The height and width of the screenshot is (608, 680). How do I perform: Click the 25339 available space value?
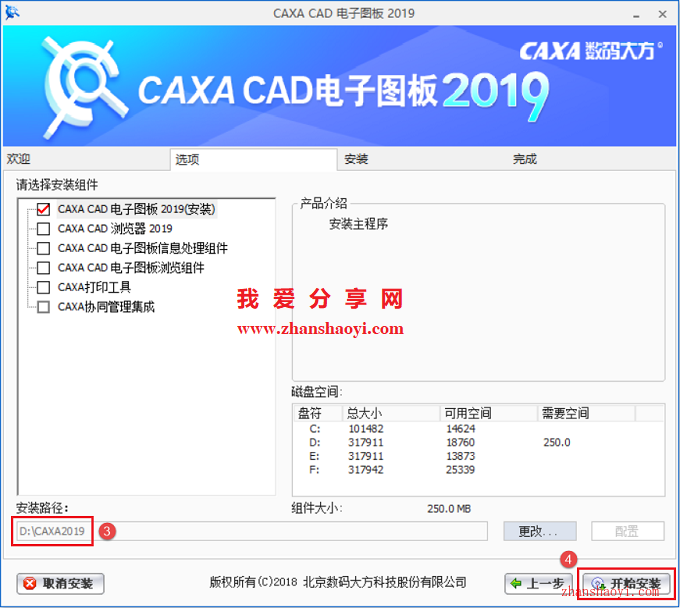pos(460,470)
